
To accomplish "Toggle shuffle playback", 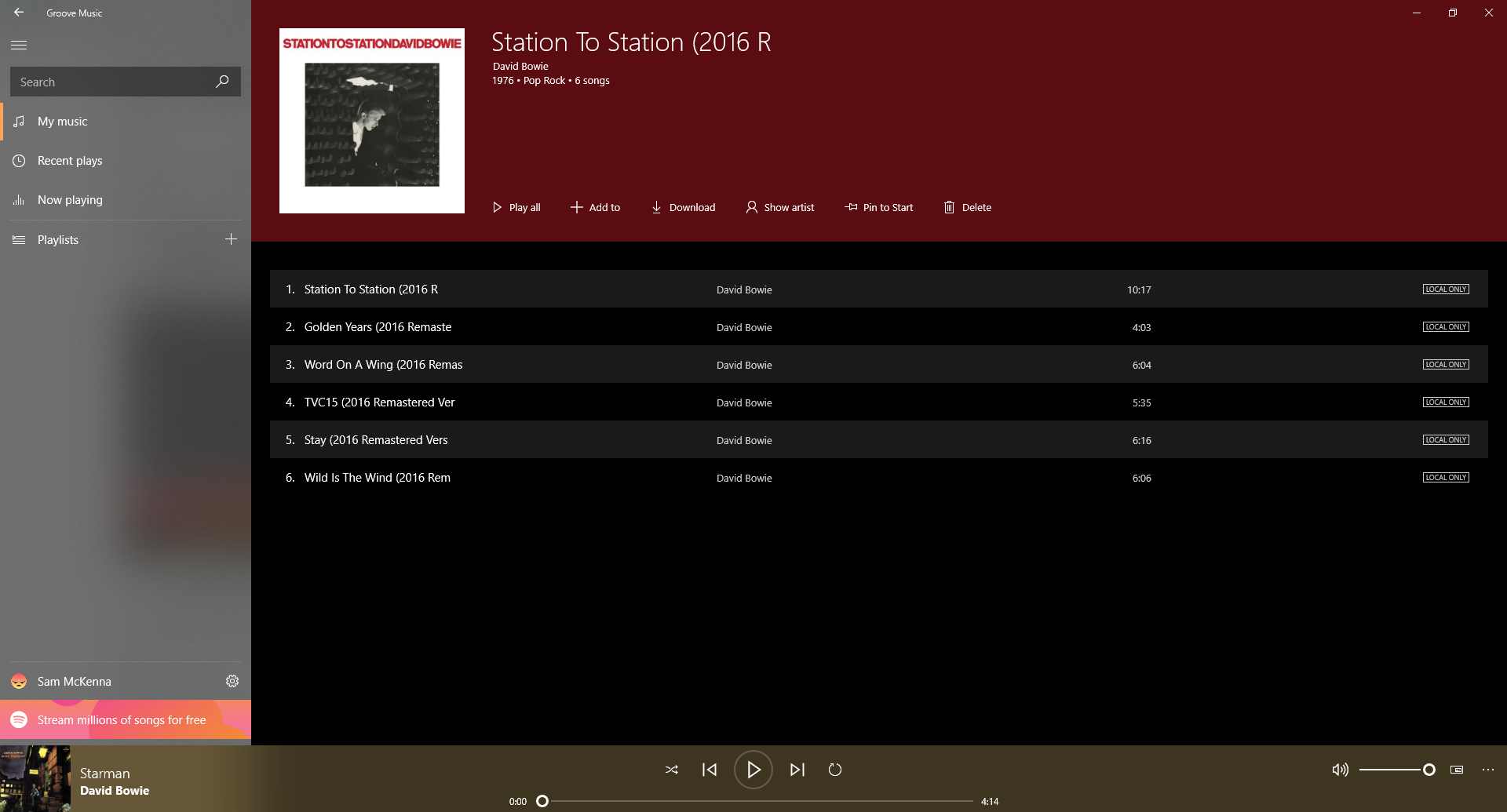I will 672,770.
